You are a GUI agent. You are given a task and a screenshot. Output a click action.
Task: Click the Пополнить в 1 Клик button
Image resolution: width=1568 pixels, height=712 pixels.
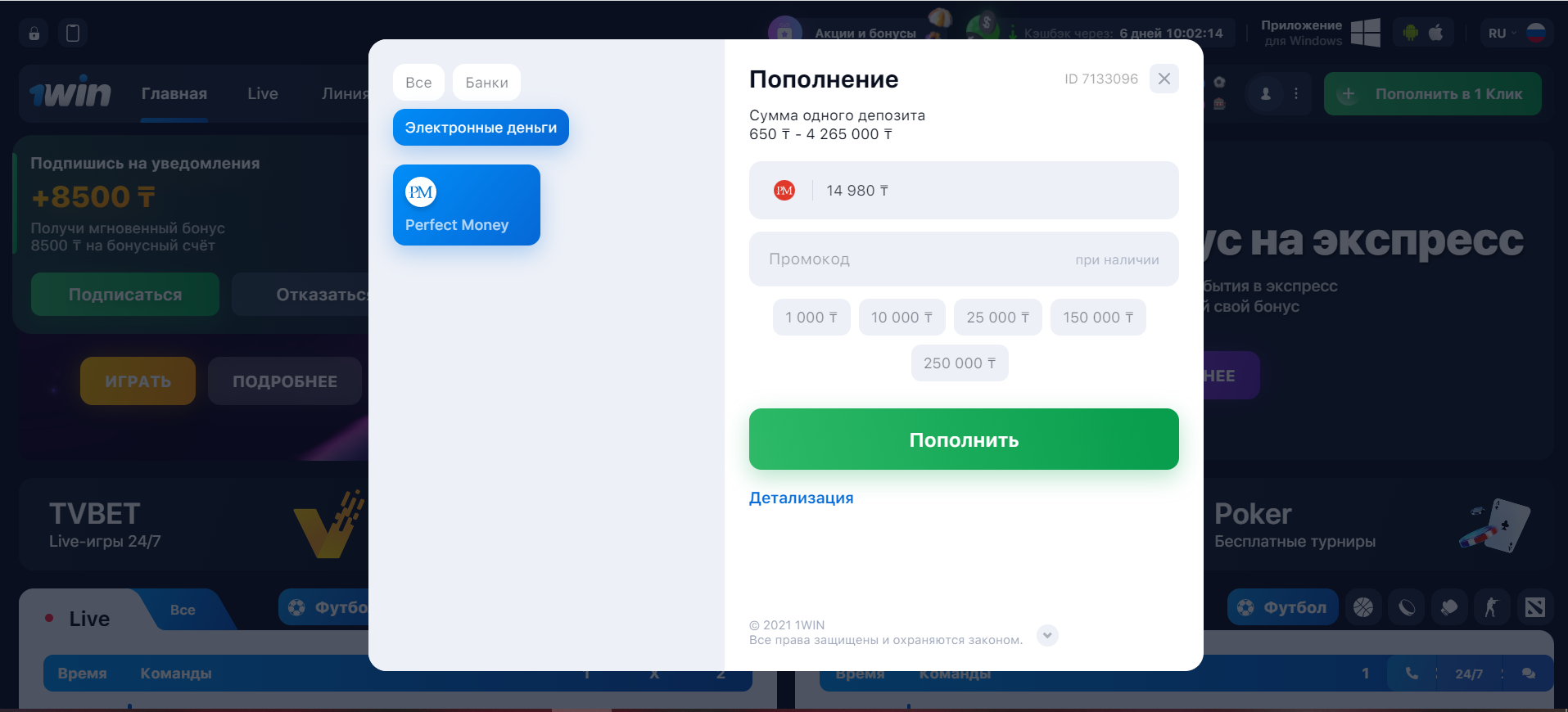pyautogui.click(x=1432, y=94)
